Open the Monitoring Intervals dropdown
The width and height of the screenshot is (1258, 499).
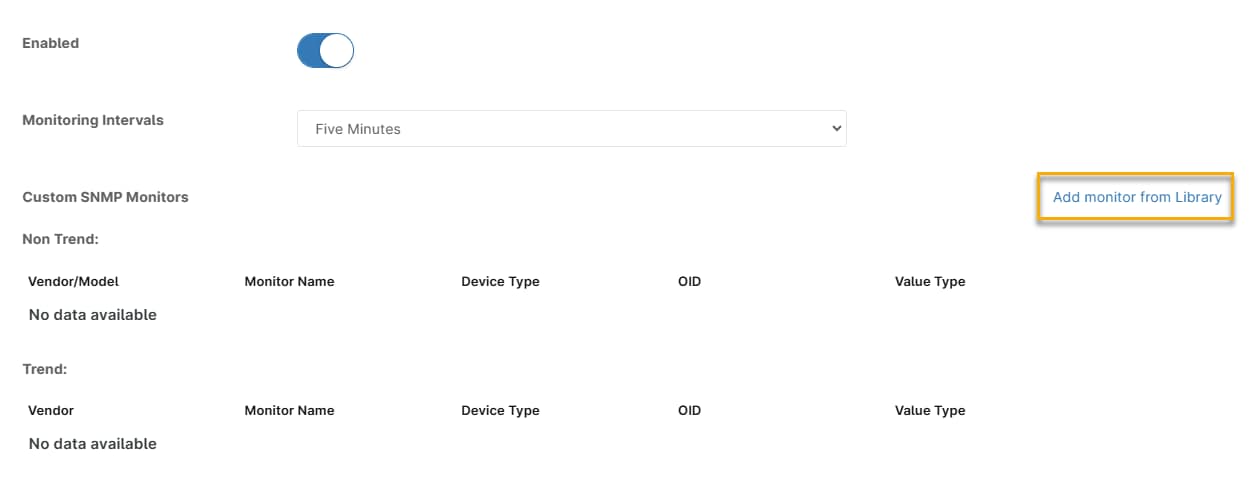(x=571, y=129)
